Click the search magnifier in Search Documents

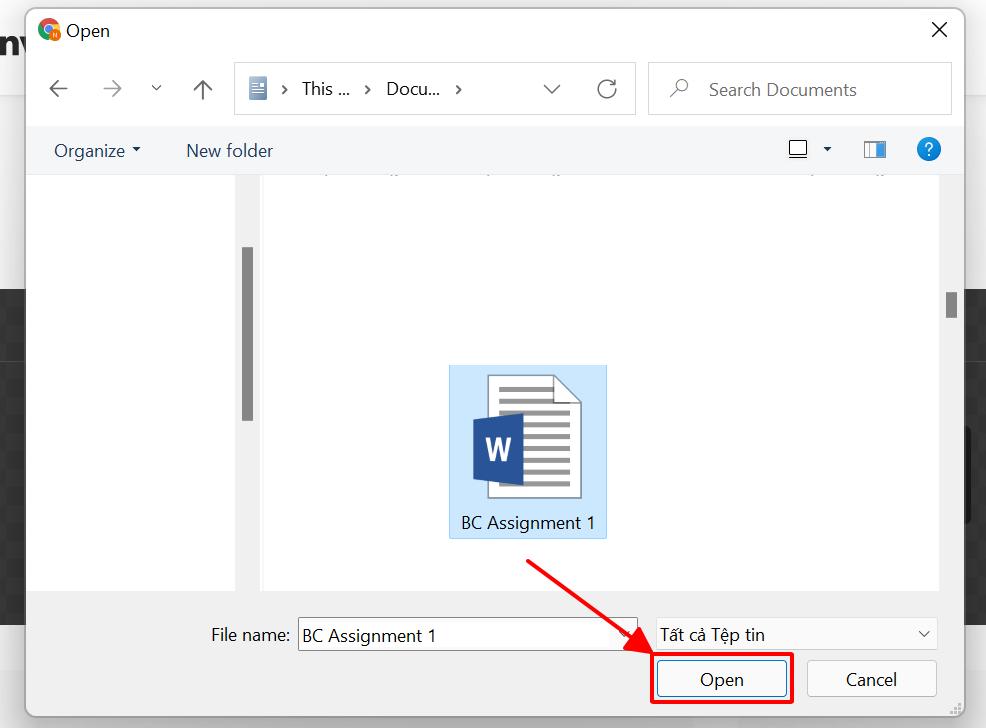[679, 89]
